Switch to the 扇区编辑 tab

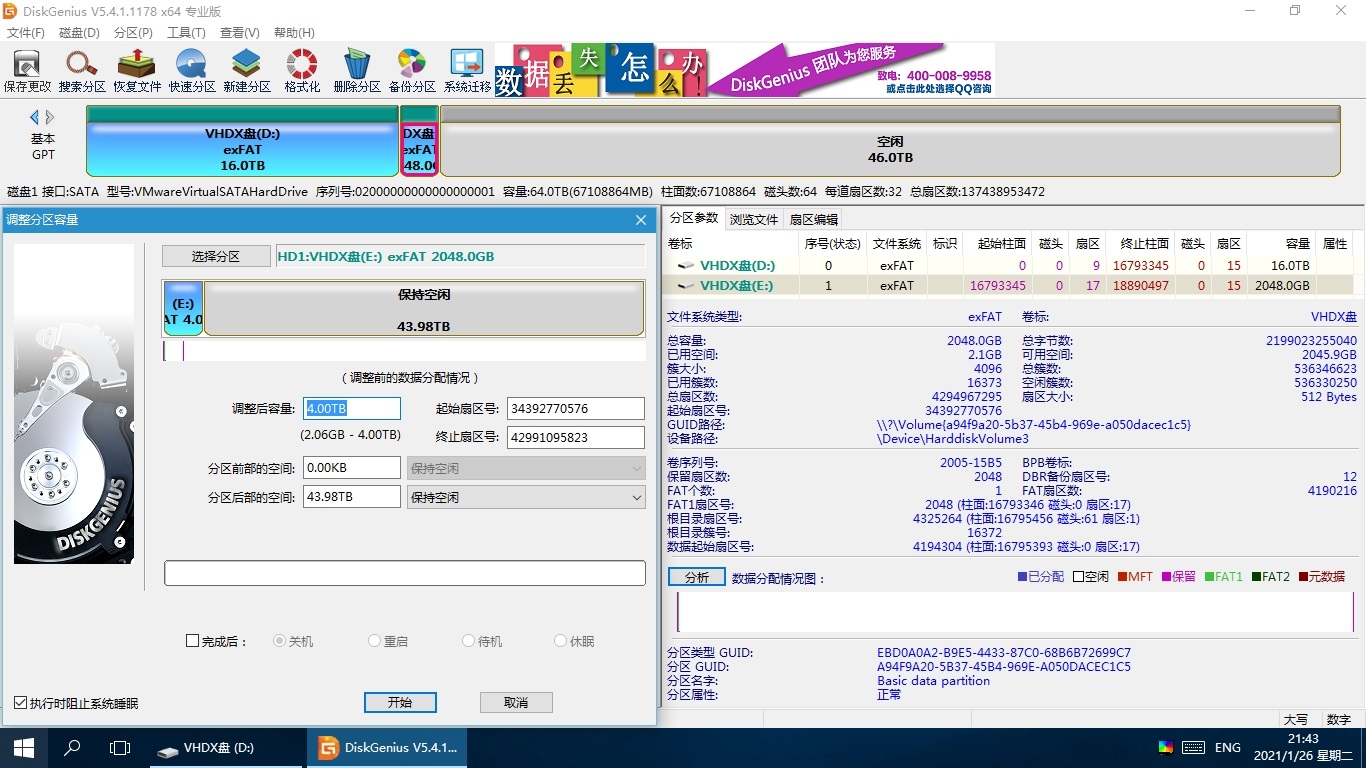coord(814,219)
